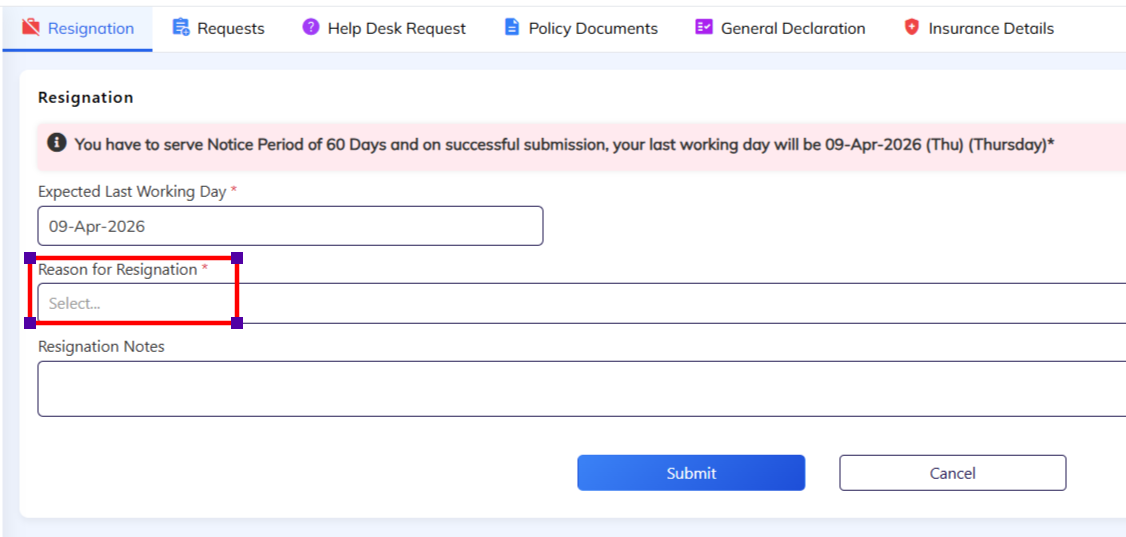Select the General Declaration tab
The image size is (1126, 537).
[792, 28]
